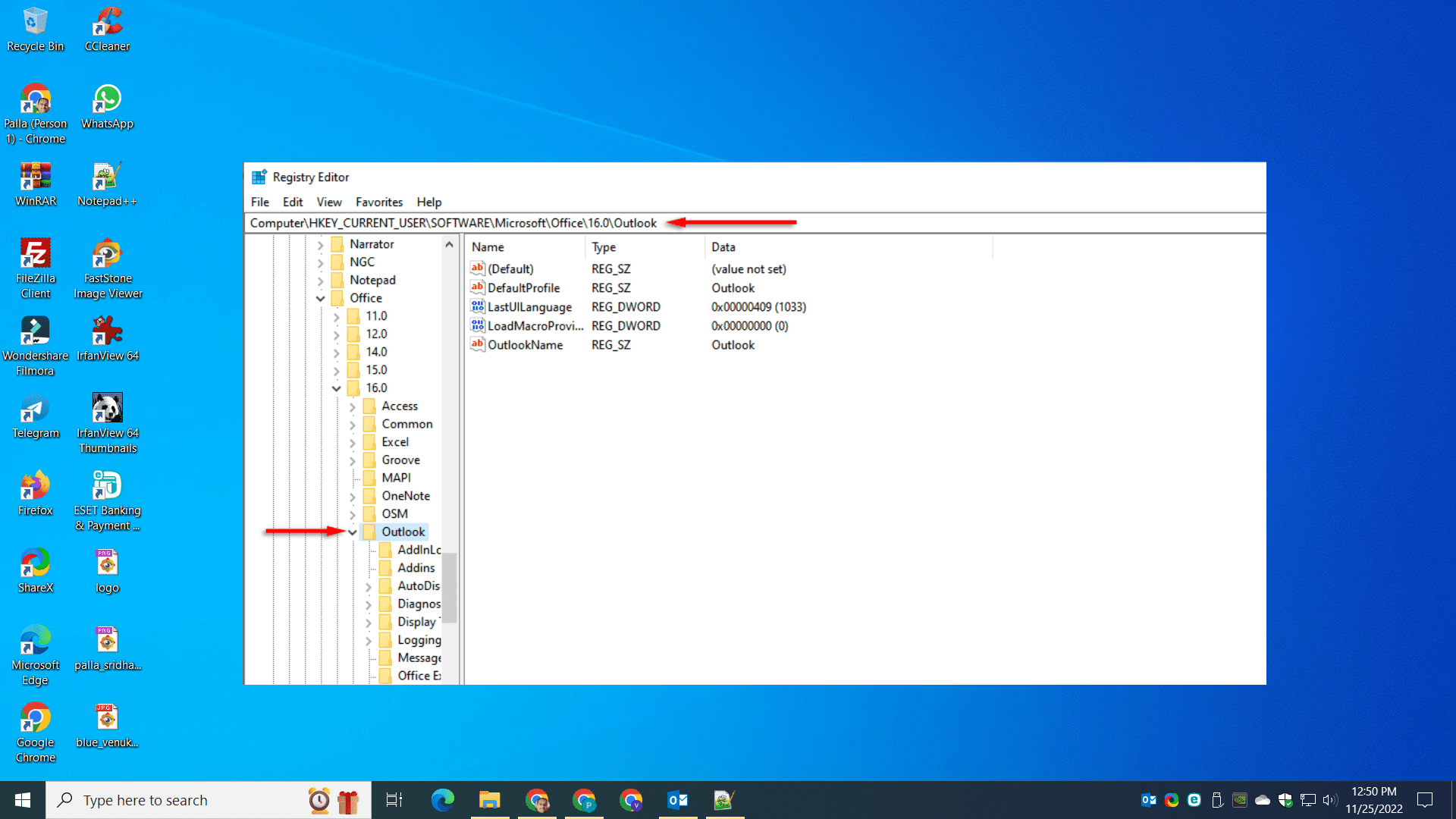Select the LoadMacroProvi... DWORD icon

click(477, 325)
